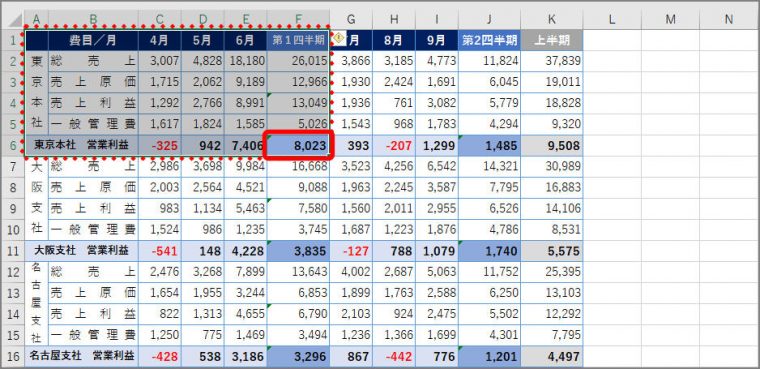Select red value -541 in row 11

click(159, 251)
